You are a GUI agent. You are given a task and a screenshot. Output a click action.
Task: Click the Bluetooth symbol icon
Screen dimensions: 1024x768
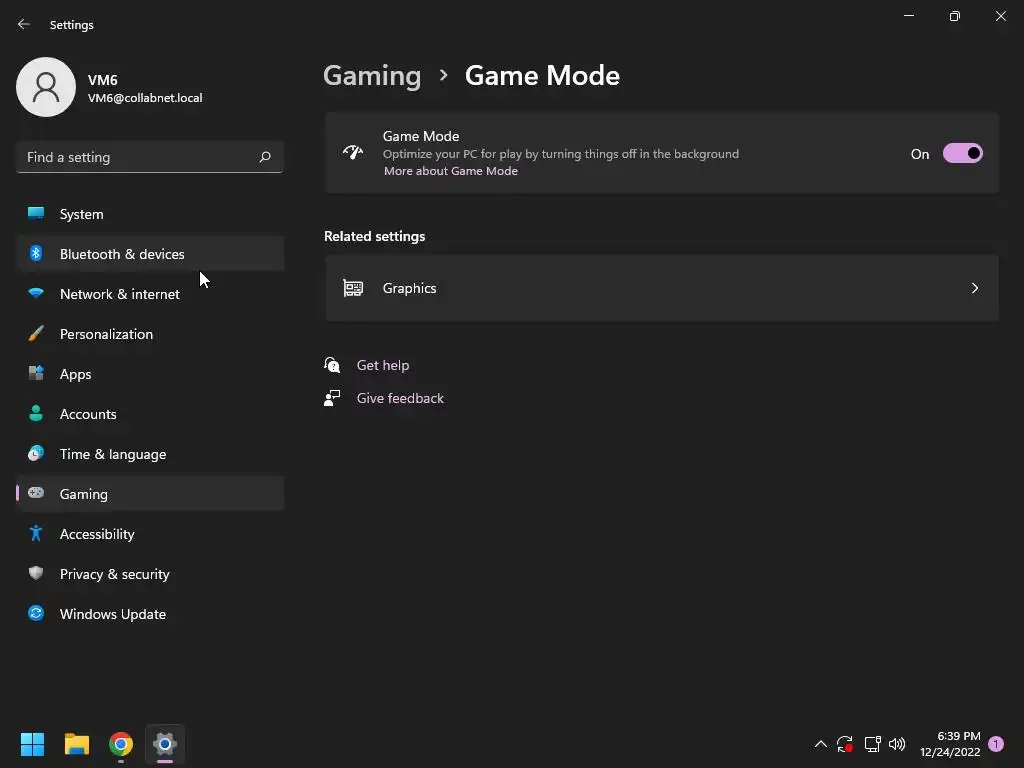pyautogui.click(x=36, y=253)
